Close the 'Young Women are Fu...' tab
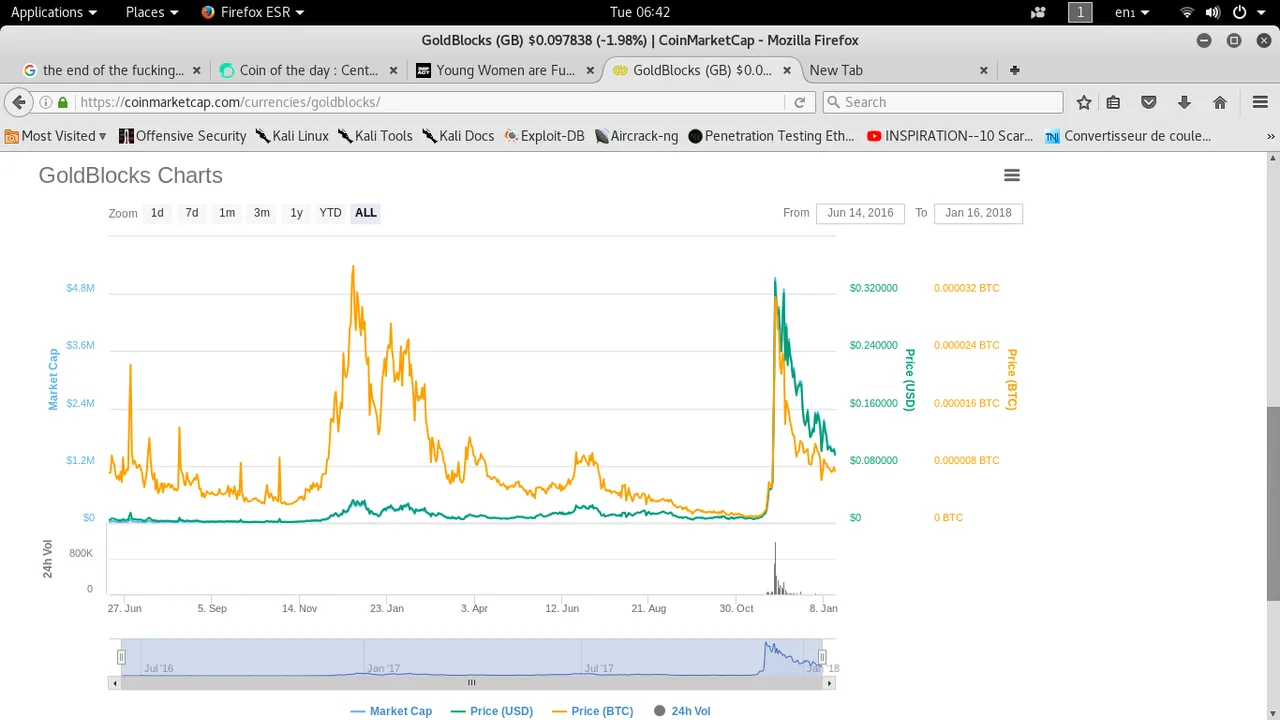This screenshot has width=1280, height=720. [x=590, y=70]
